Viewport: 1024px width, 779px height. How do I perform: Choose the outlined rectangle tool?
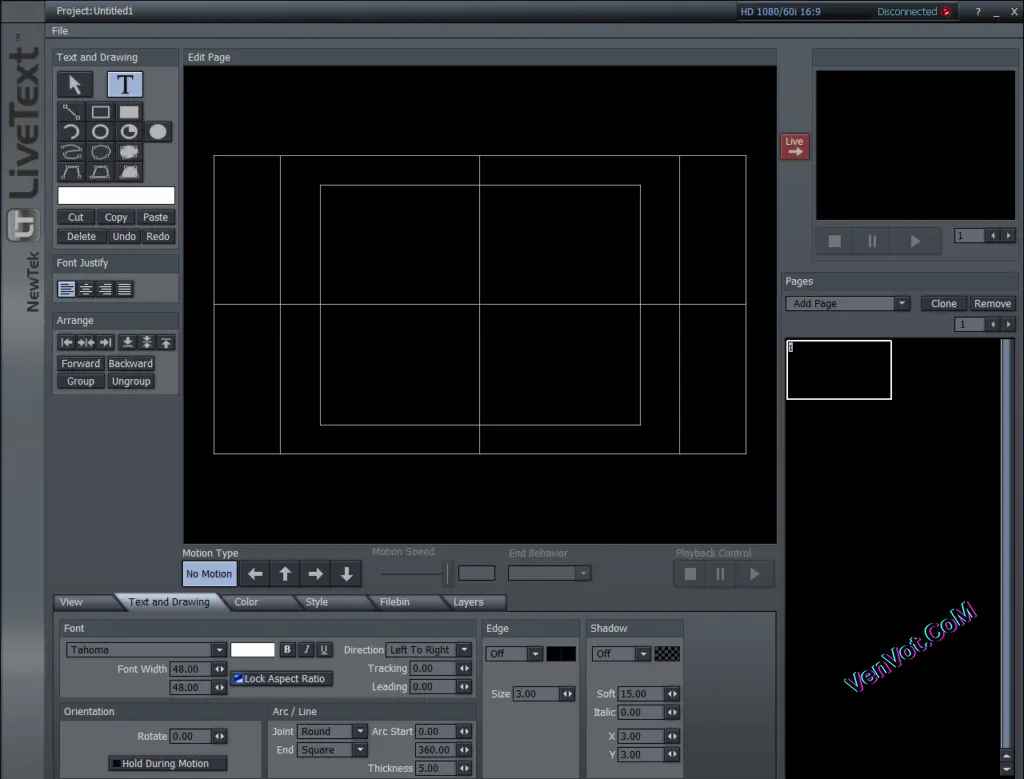[x=99, y=111]
